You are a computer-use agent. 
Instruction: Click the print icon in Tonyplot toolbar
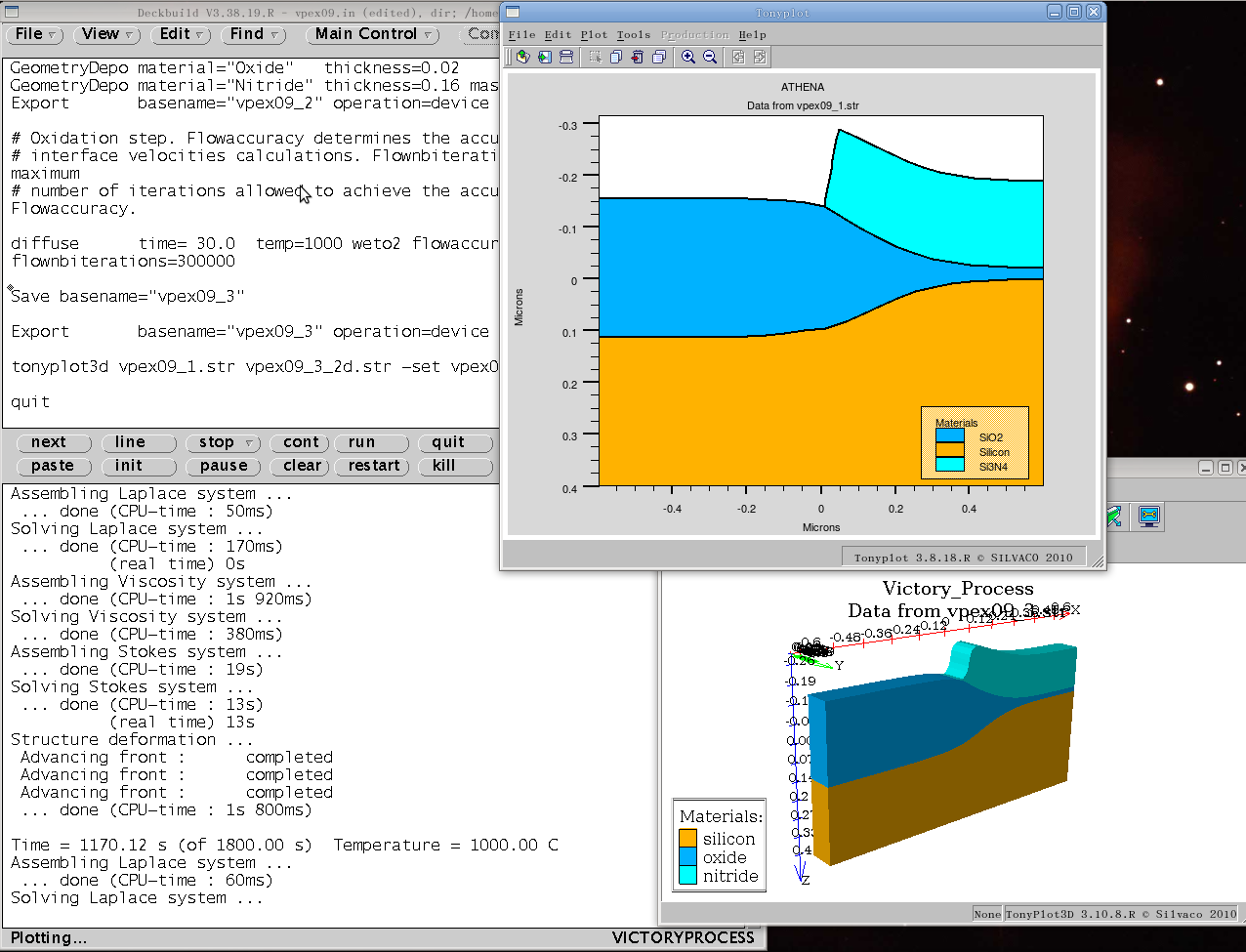[565, 58]
